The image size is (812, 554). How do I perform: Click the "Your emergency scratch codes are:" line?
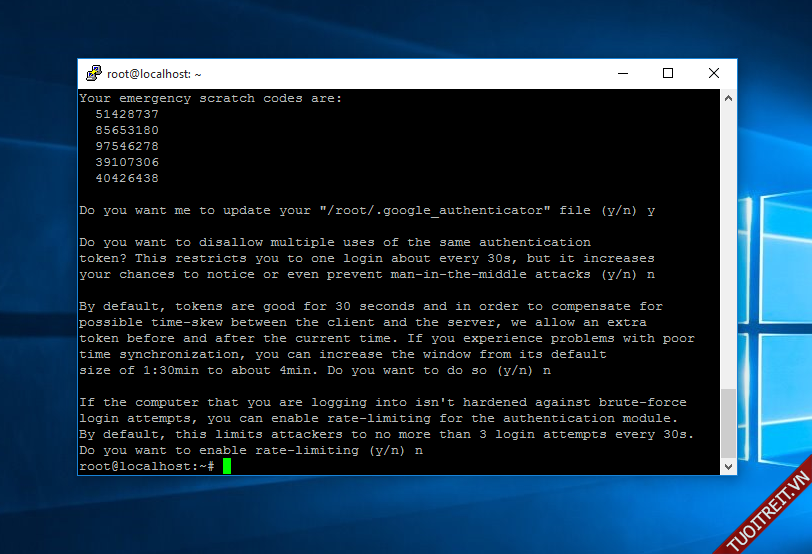[x=210, y=98]
